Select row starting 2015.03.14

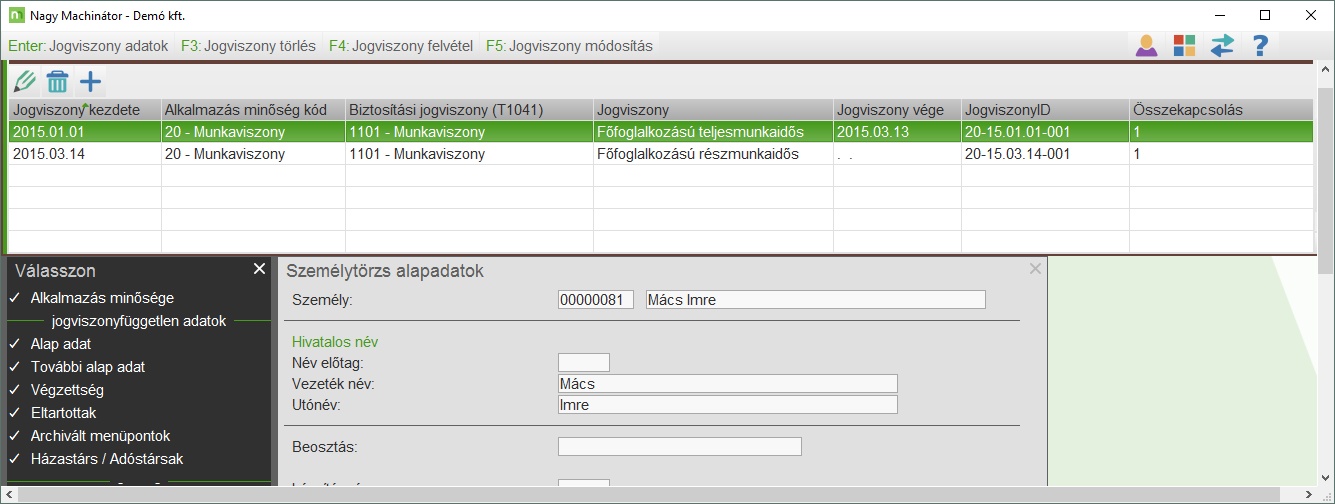tap(661, 154)
